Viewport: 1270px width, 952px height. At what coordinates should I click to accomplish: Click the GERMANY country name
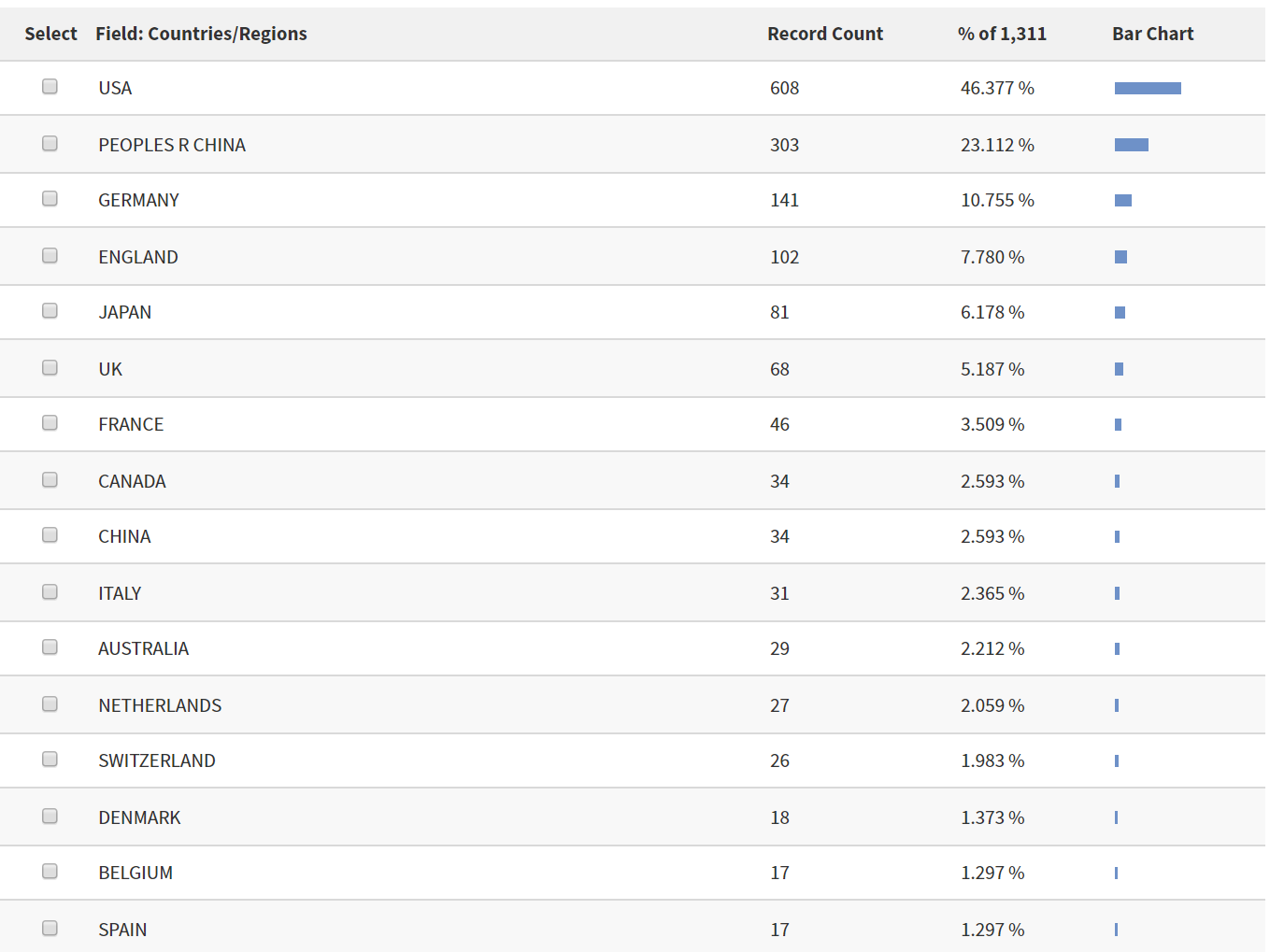pyautogui.click(x=138, y=200)
